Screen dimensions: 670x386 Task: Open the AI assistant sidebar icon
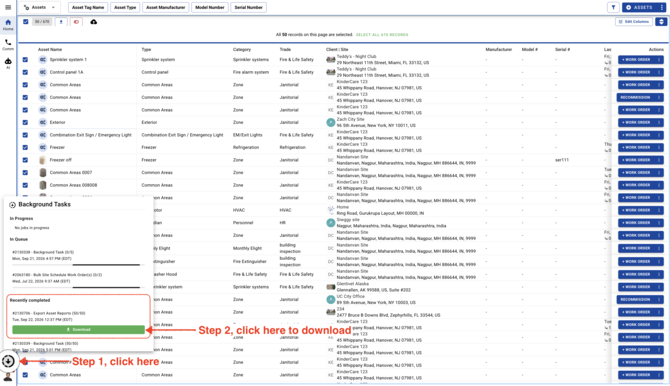click(8, 63)
